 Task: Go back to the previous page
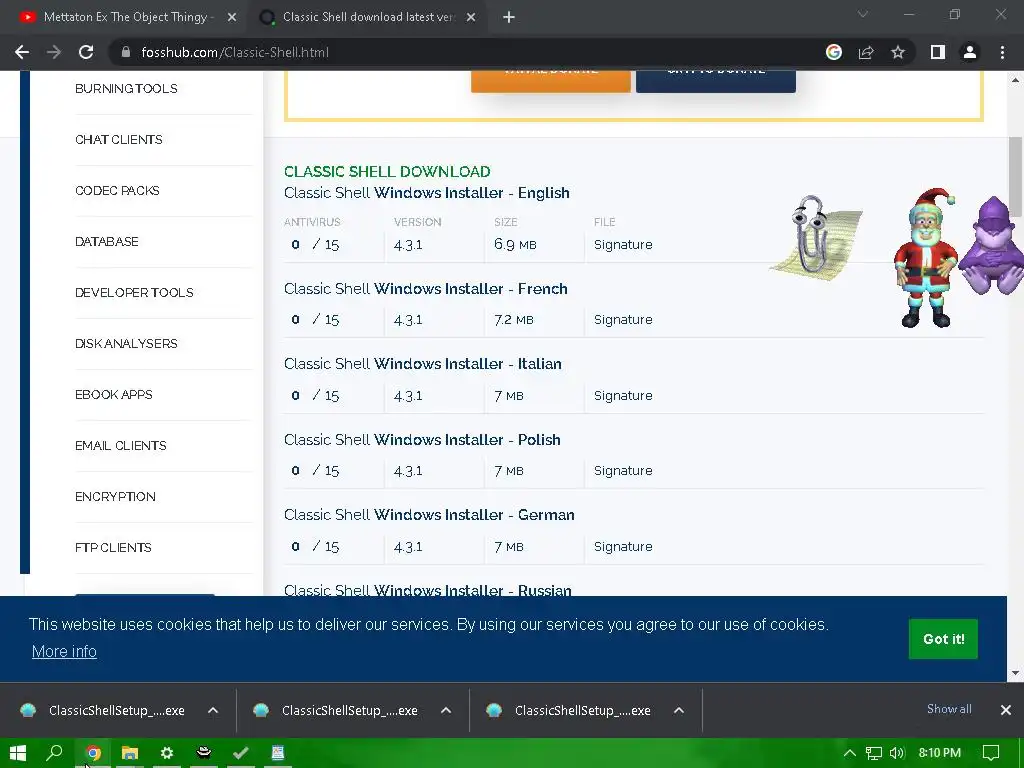coord(22,52)
